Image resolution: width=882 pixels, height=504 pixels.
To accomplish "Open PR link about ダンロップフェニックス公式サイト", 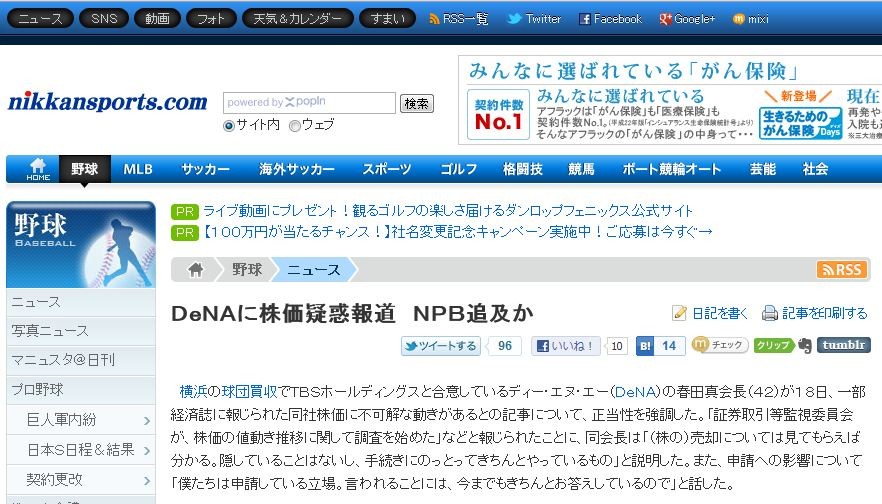I will (447, 211).
